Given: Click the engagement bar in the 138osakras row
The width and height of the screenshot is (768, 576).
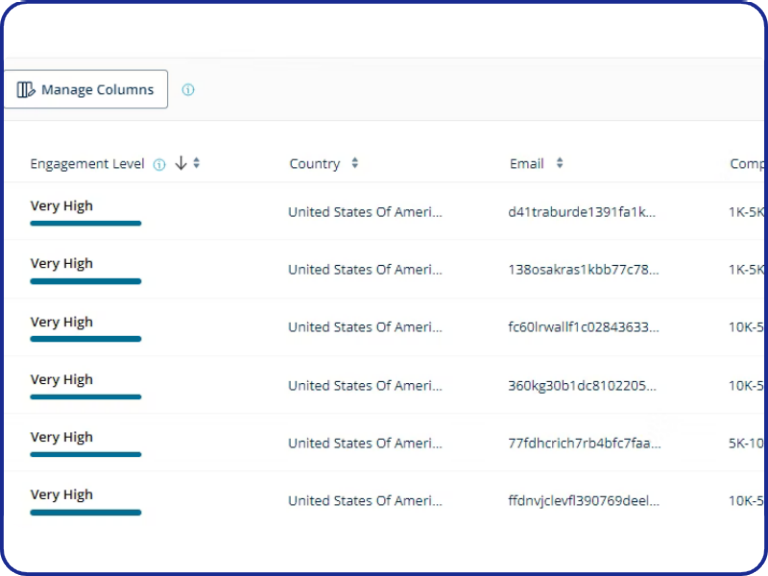Looking at the screenshot, I should pyautogui.click(x=86, y=281).
